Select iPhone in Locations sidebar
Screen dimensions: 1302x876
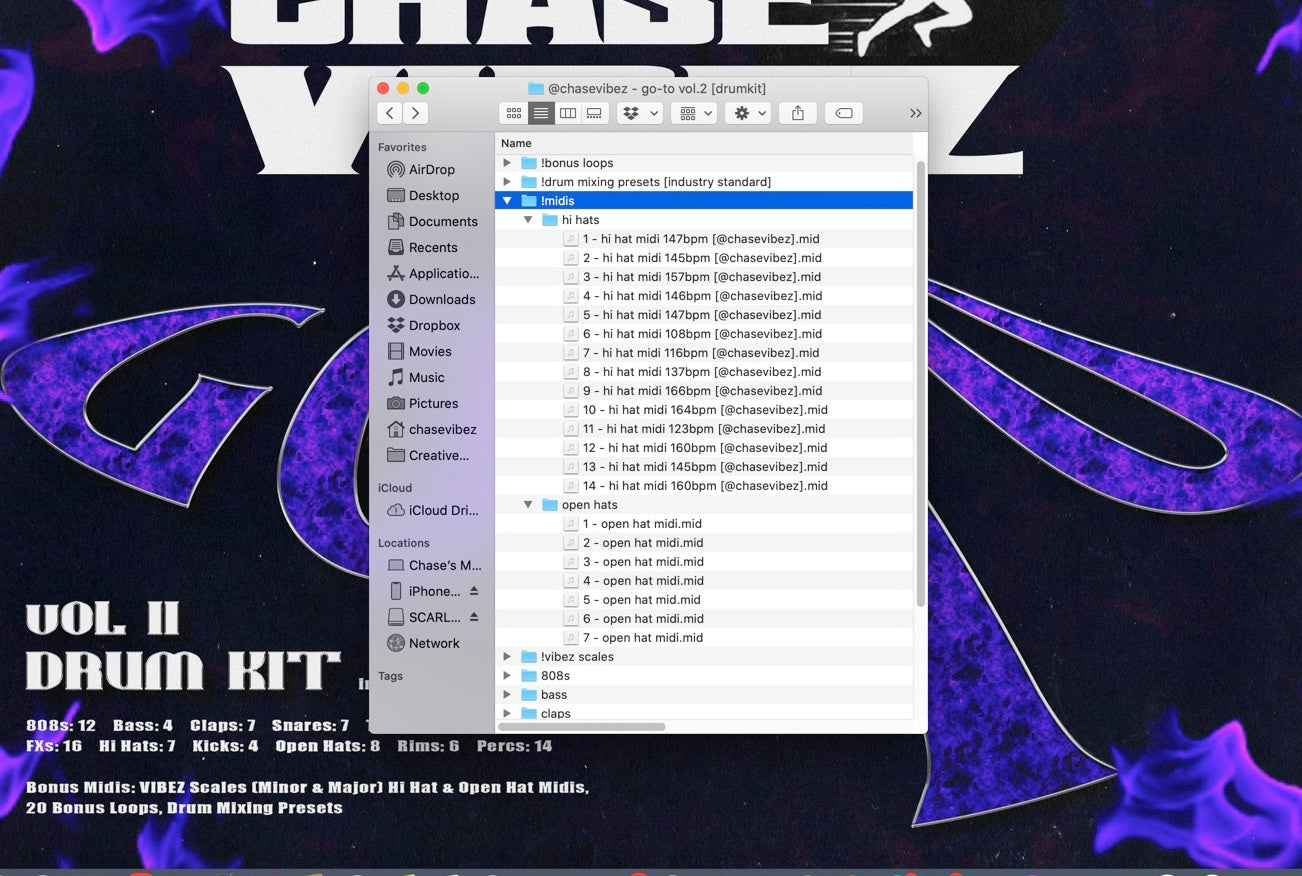point(424,592)
